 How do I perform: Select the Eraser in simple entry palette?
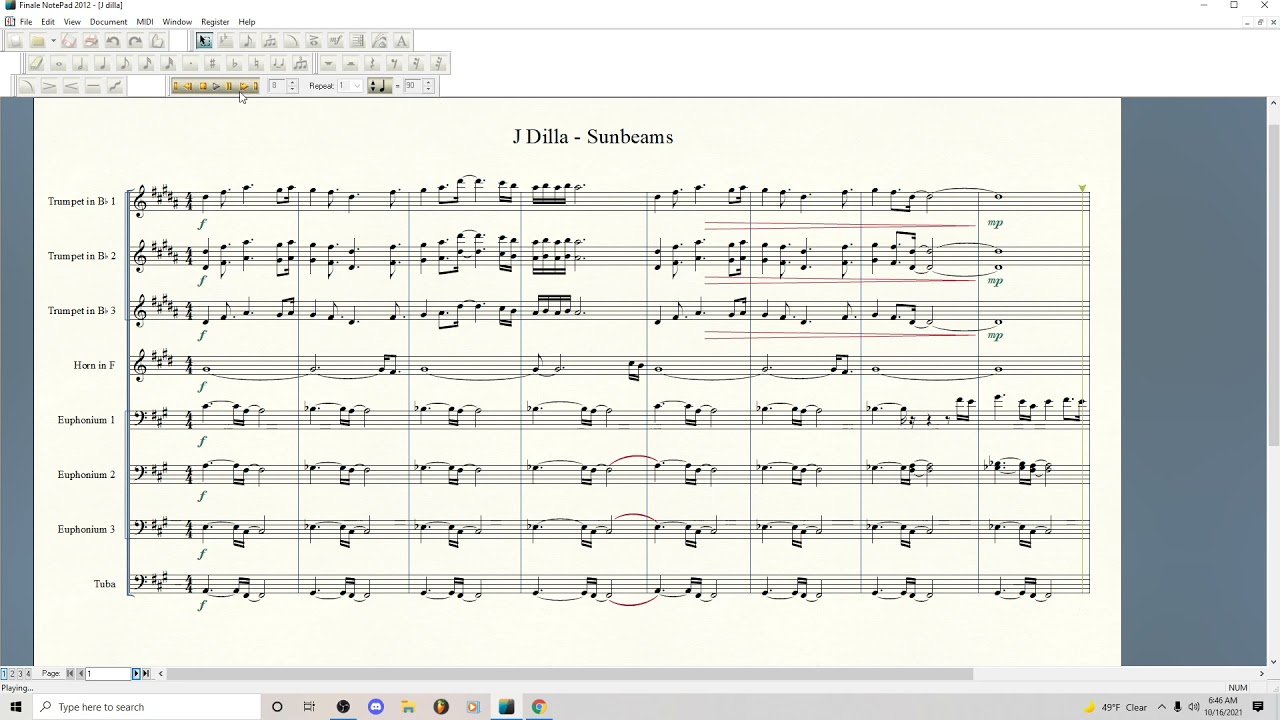[35, 64]
